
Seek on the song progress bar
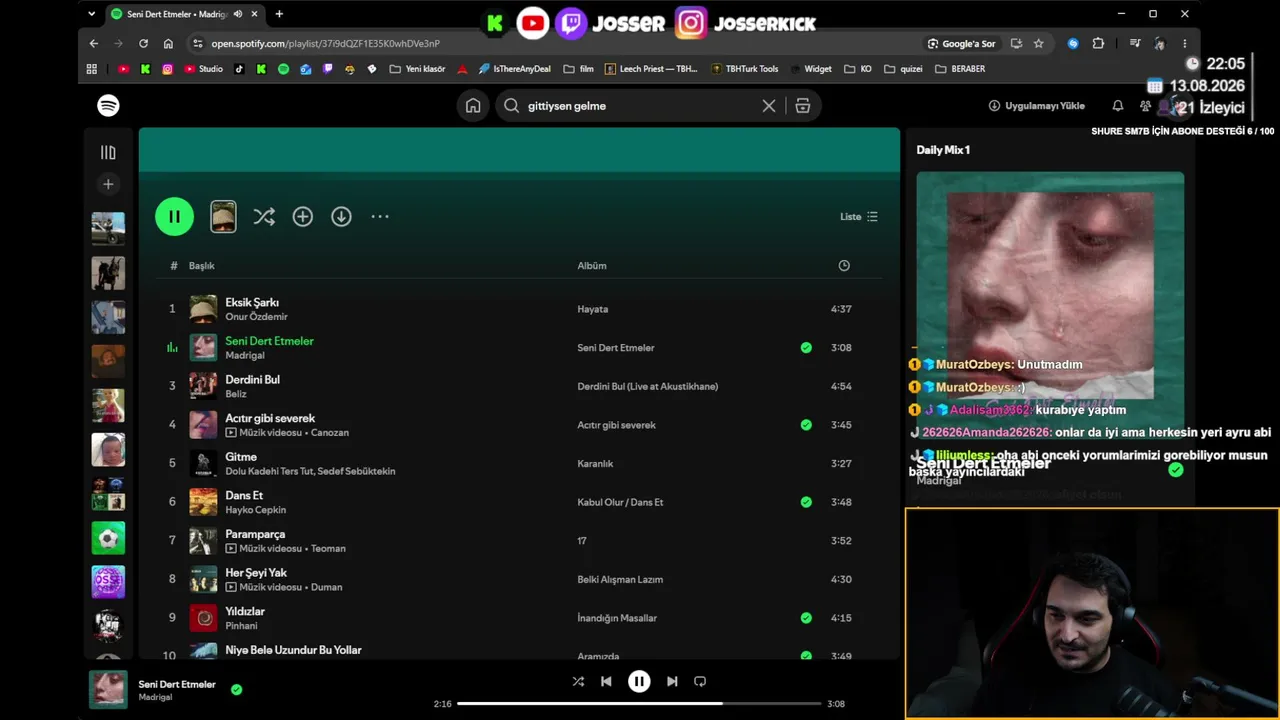(639, 704)
